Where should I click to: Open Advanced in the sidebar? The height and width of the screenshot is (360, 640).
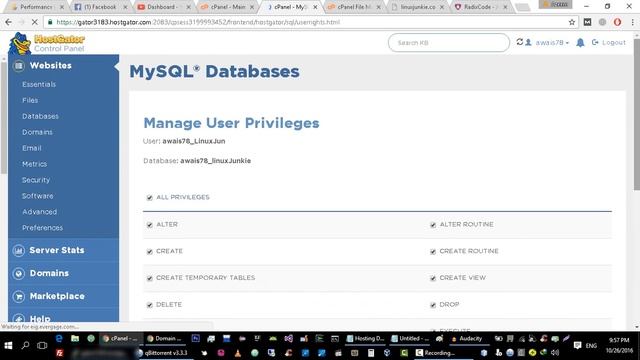tap(39, 212)
